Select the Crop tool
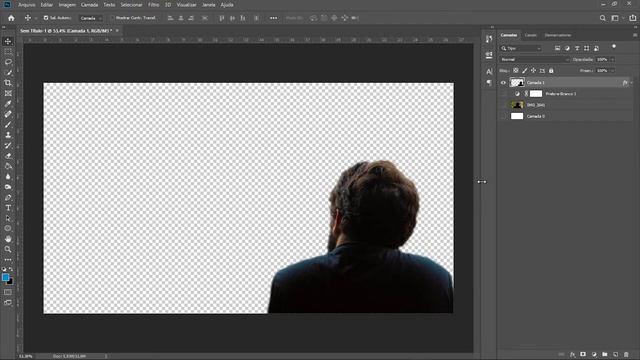Viewport: 640px width, 360px height. pos(8,83)
